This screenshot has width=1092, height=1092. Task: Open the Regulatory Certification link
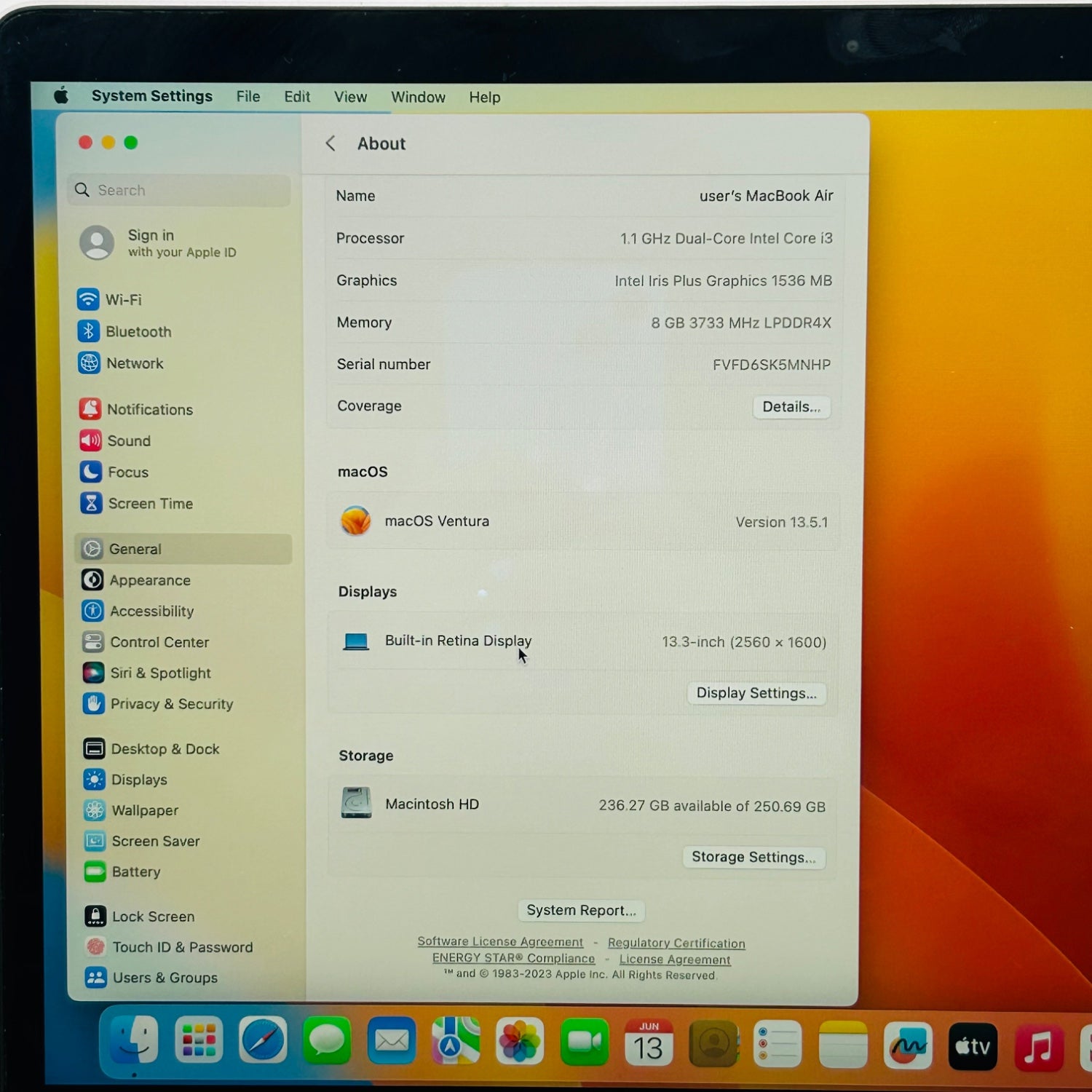tap(676, 943)
